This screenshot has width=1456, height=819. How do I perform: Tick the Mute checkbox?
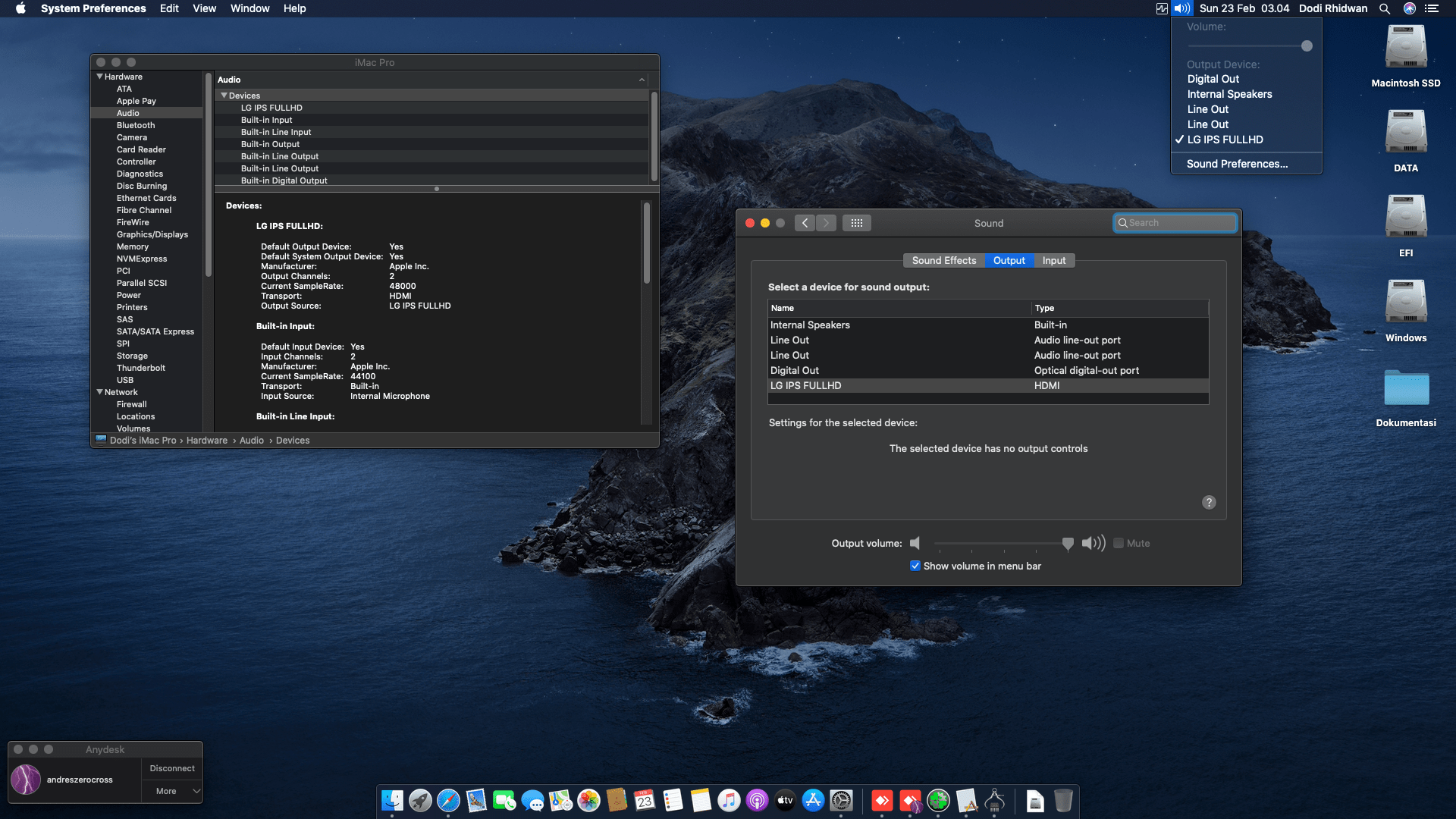tap(1119, 543)
